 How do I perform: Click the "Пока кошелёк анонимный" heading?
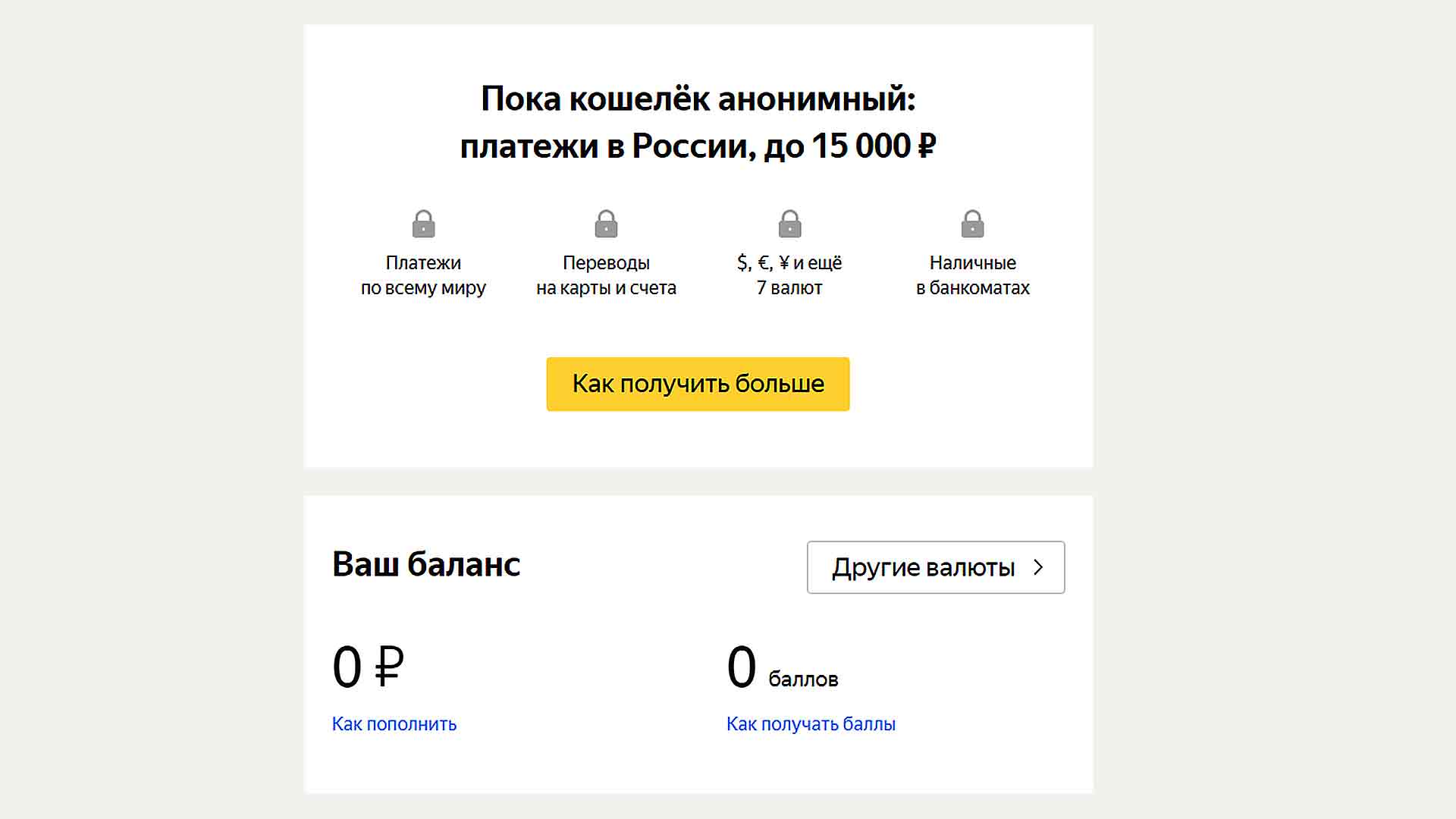(698, 99)
